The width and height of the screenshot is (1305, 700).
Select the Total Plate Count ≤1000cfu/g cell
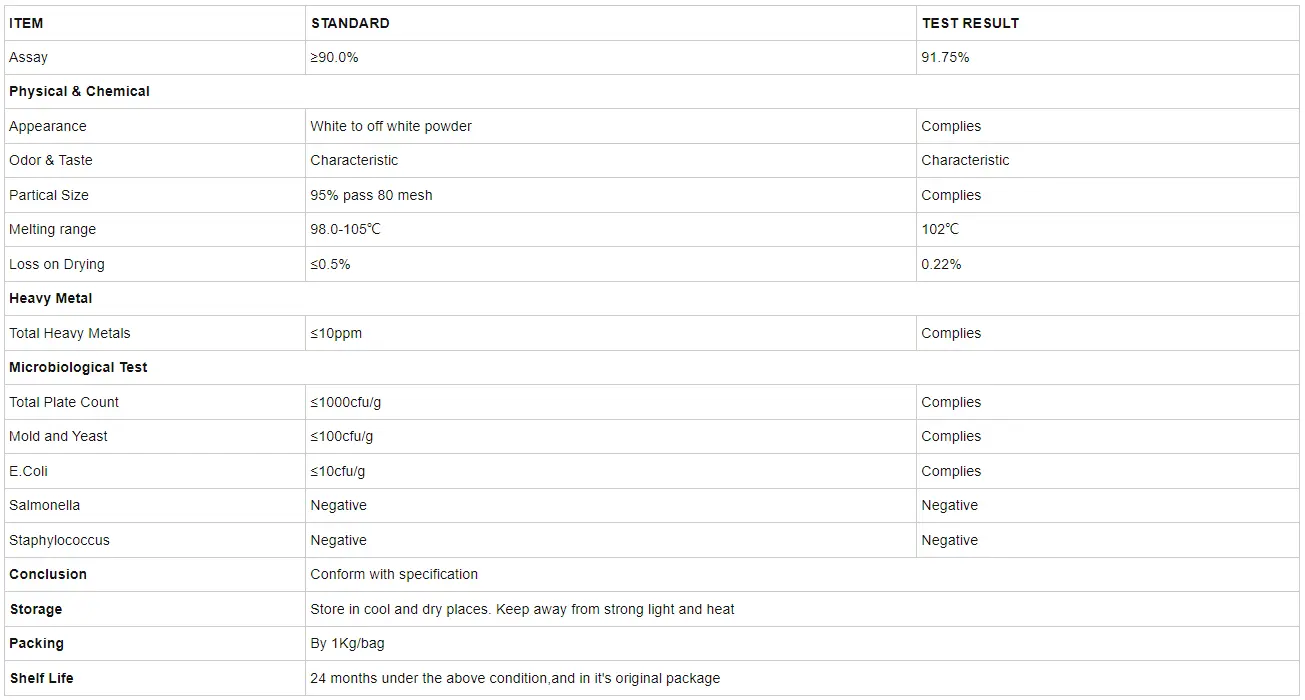[x=346, y=402]
